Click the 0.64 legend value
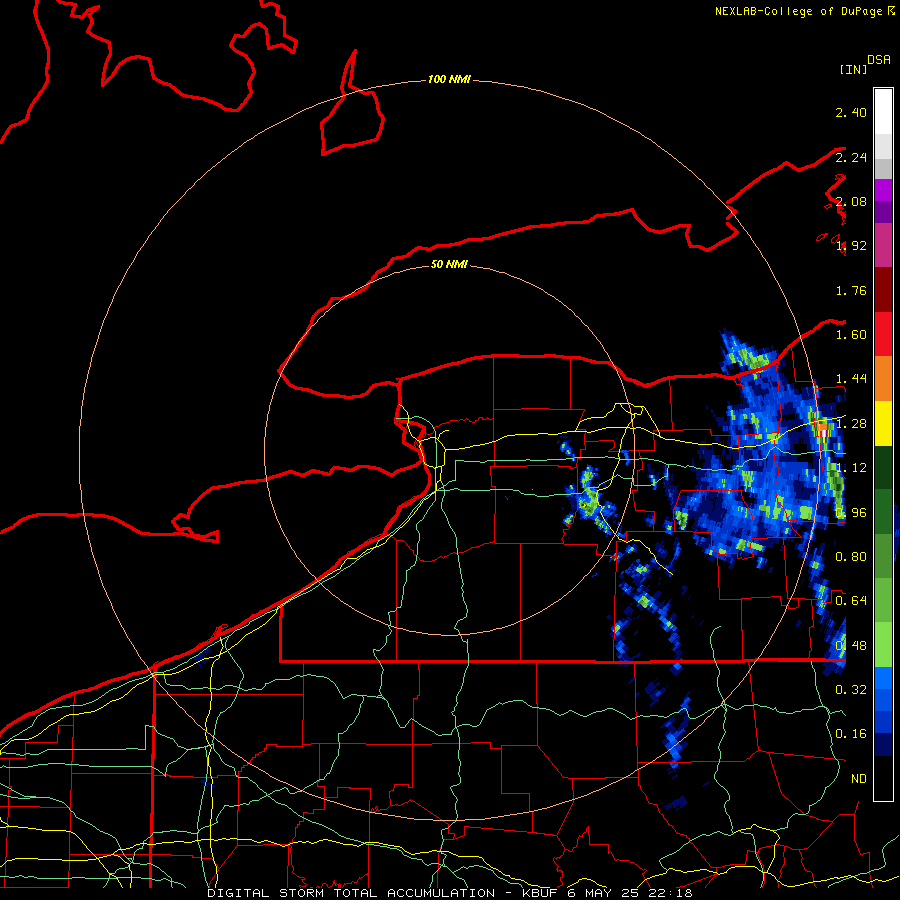 tap(851, 601)
